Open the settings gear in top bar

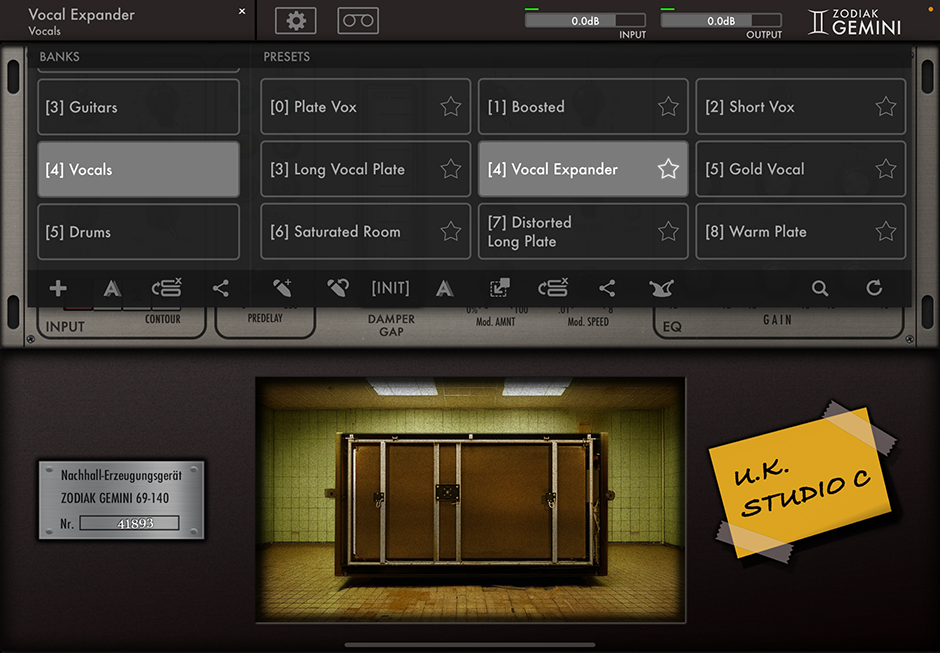[295, 20]
